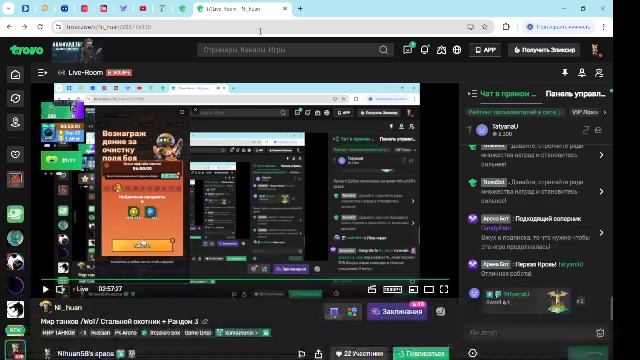Click the Подписаться subscribe button
Screen dimensions: 640x360
click(x=421, y=353)
